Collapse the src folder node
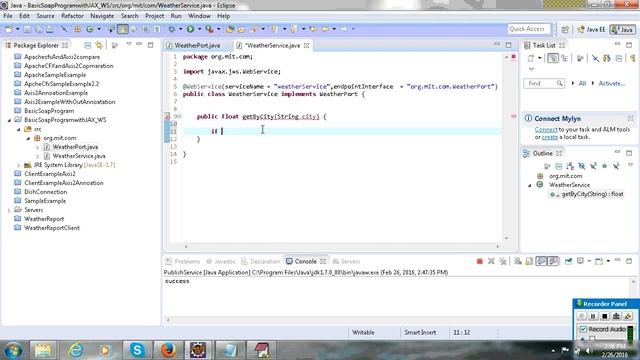This screenshot has width=640, height=360. tap(19, 129)
